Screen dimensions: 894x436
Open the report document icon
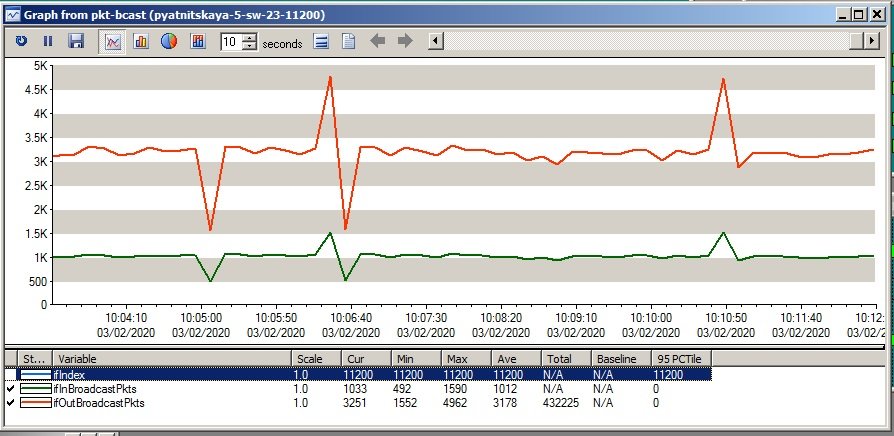(x=349, y=41)
